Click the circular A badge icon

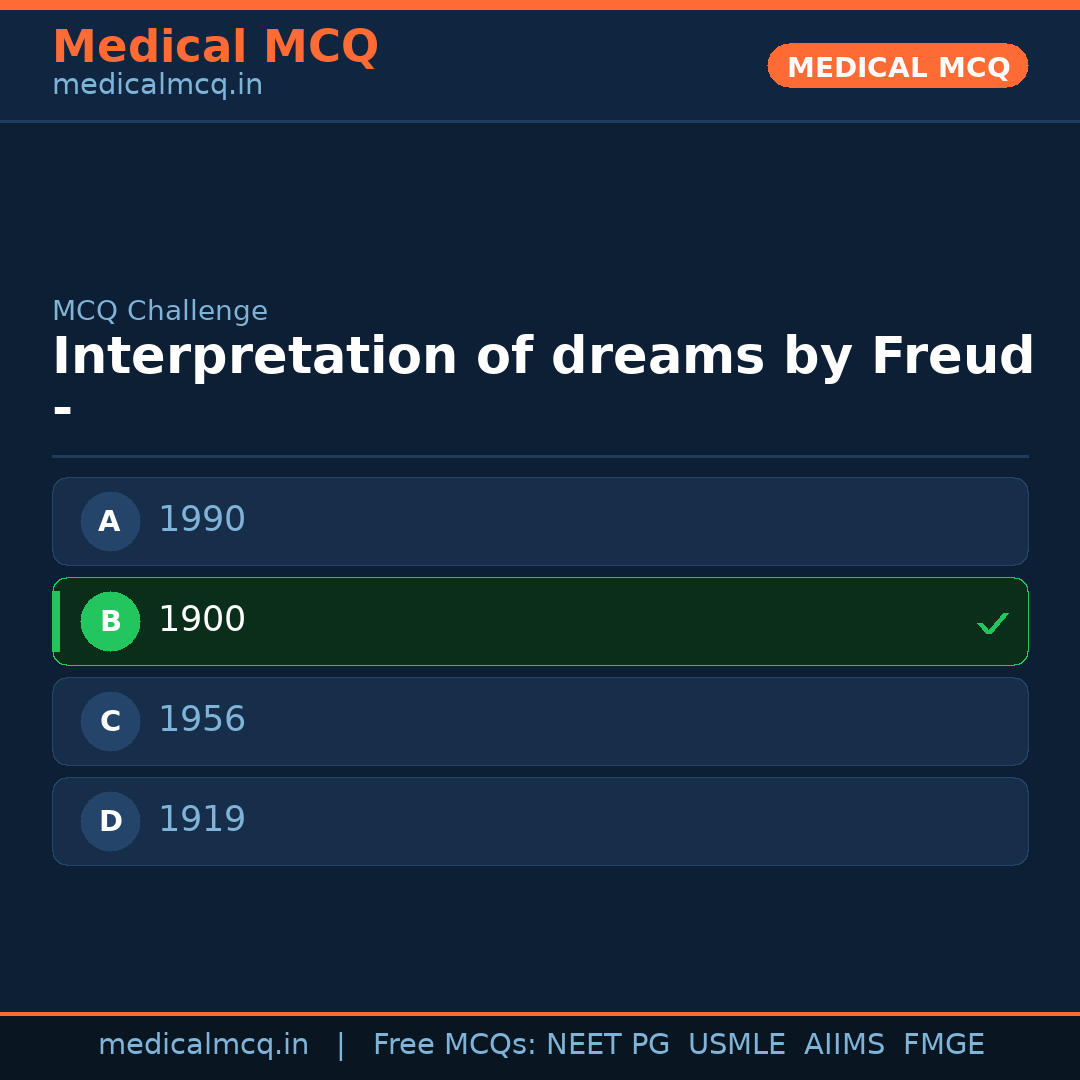click(110, 521)
